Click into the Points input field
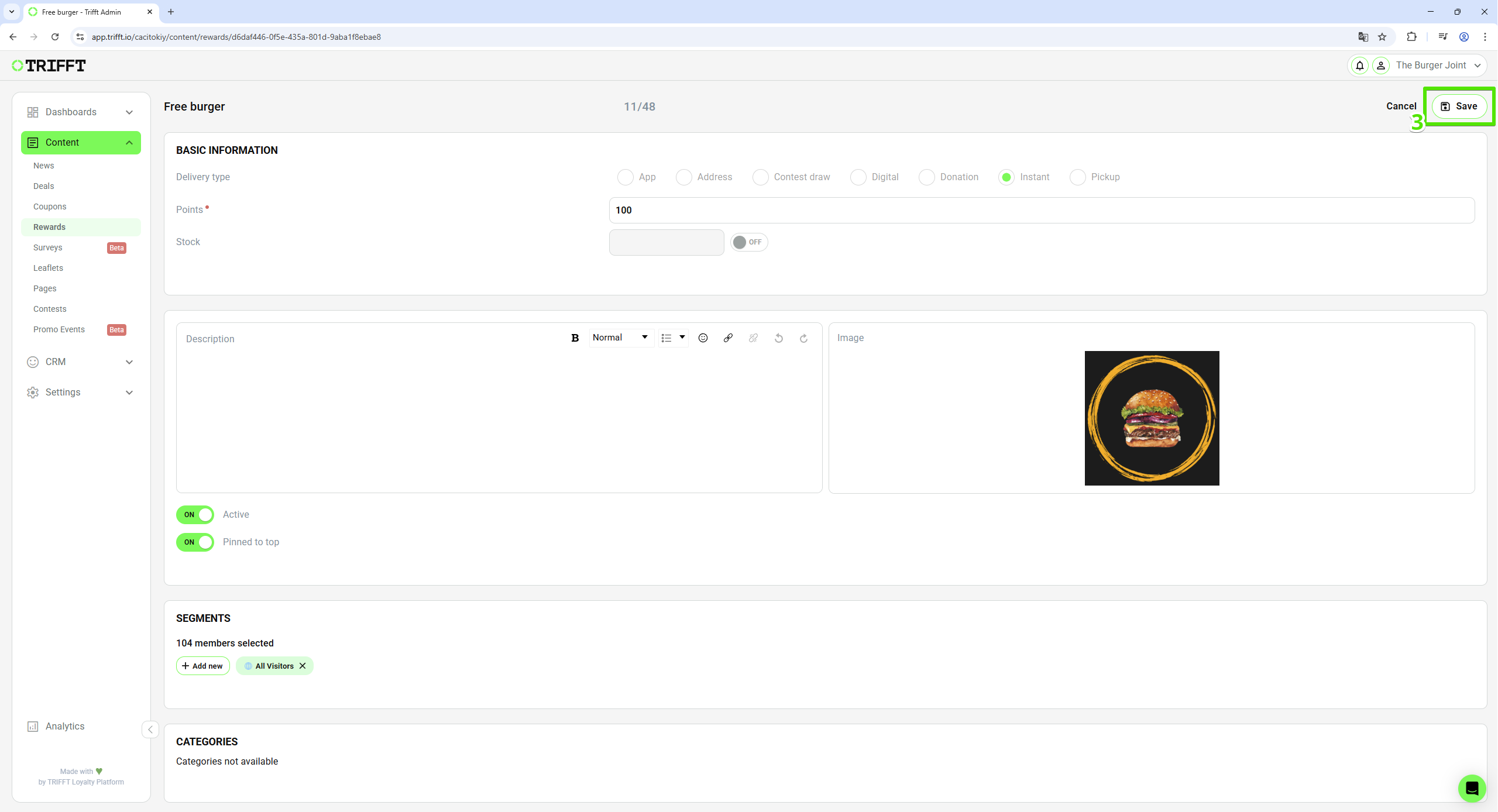1498x812 pixels. [x=1042, y=210]
